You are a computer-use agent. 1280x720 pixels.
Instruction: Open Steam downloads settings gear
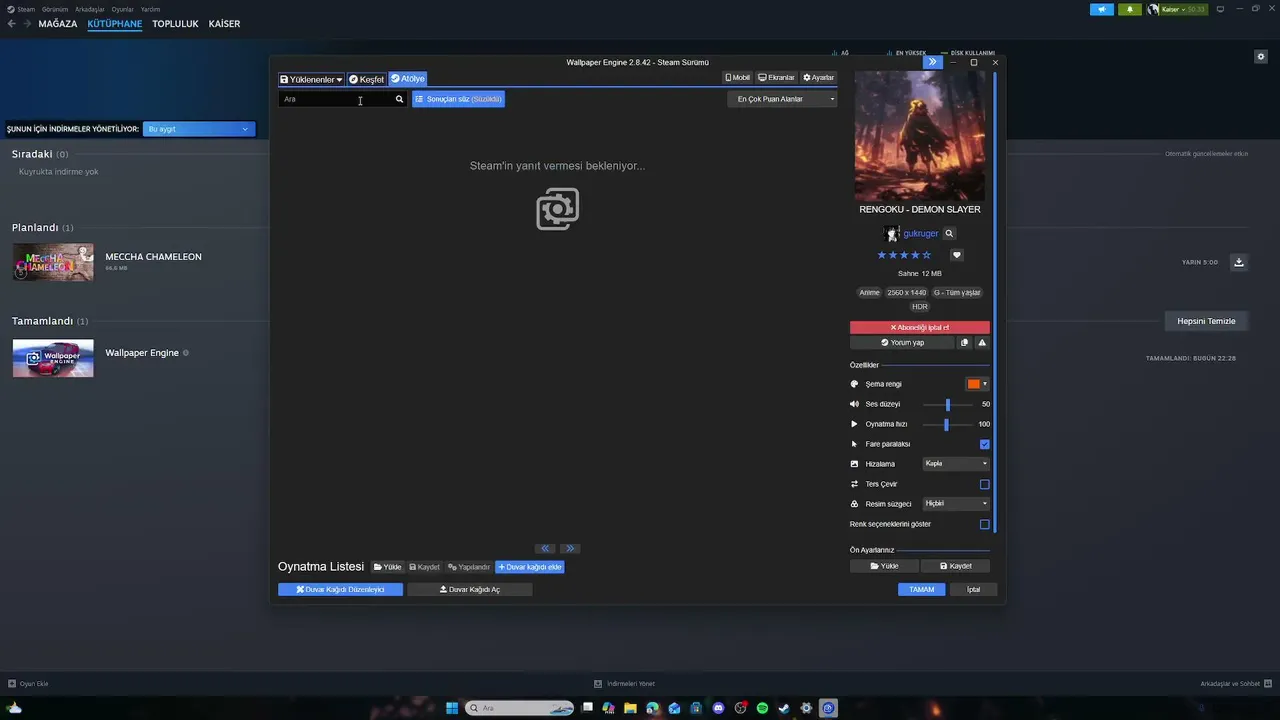point(1261,57)
